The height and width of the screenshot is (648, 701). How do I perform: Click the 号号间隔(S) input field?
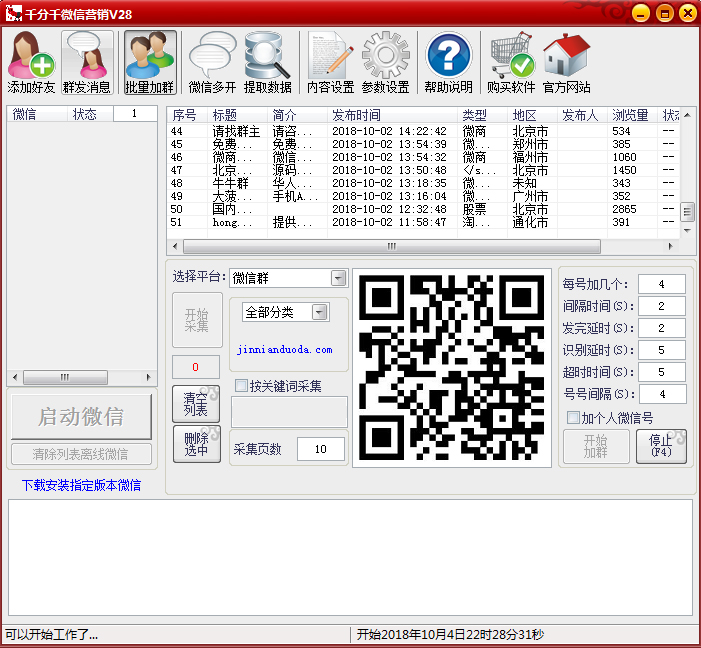coord(662,394)
